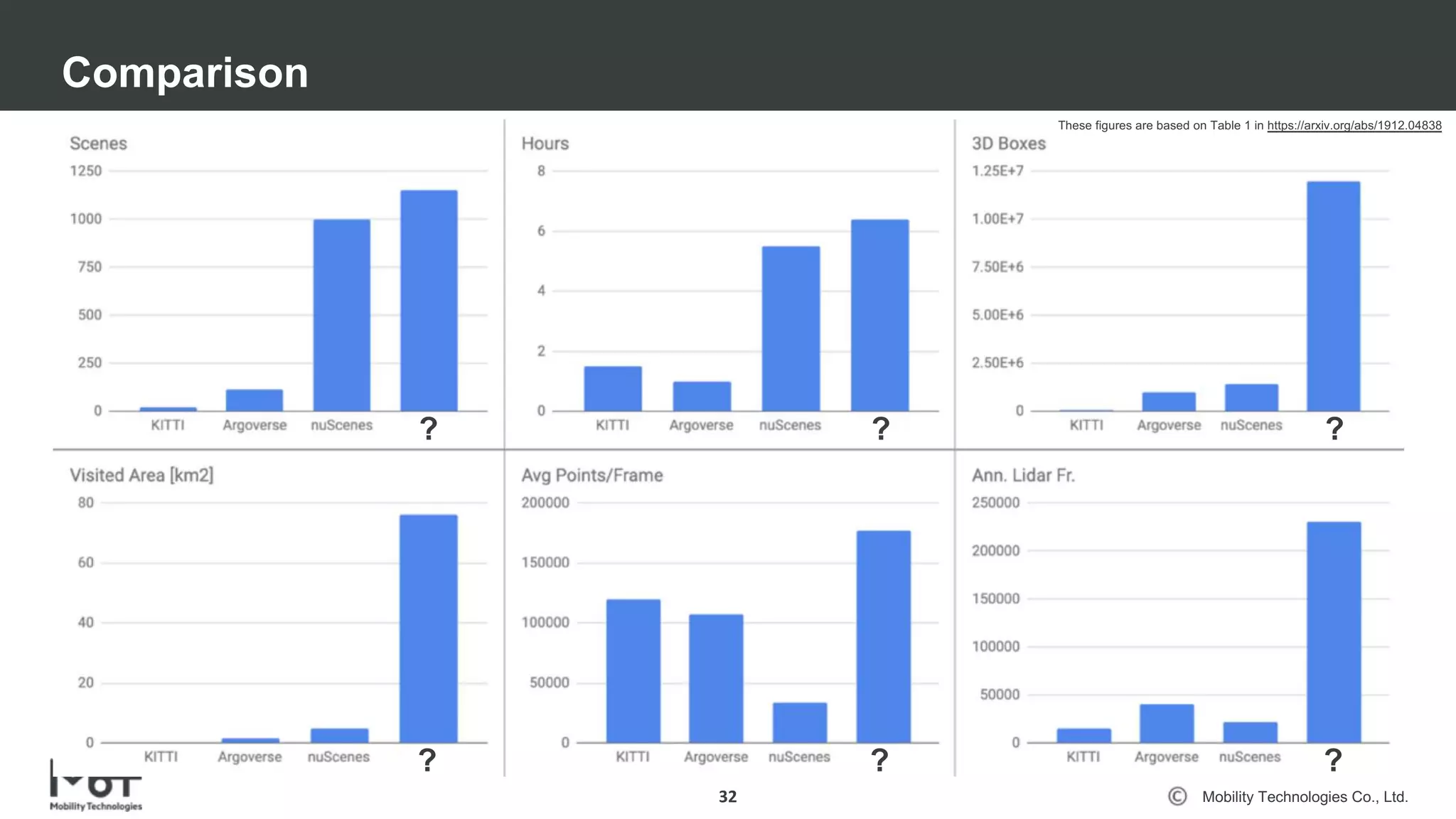Click the question mark under Hours chart
Viewport: 1456px width, 819px height.
(x=880, y=428)
